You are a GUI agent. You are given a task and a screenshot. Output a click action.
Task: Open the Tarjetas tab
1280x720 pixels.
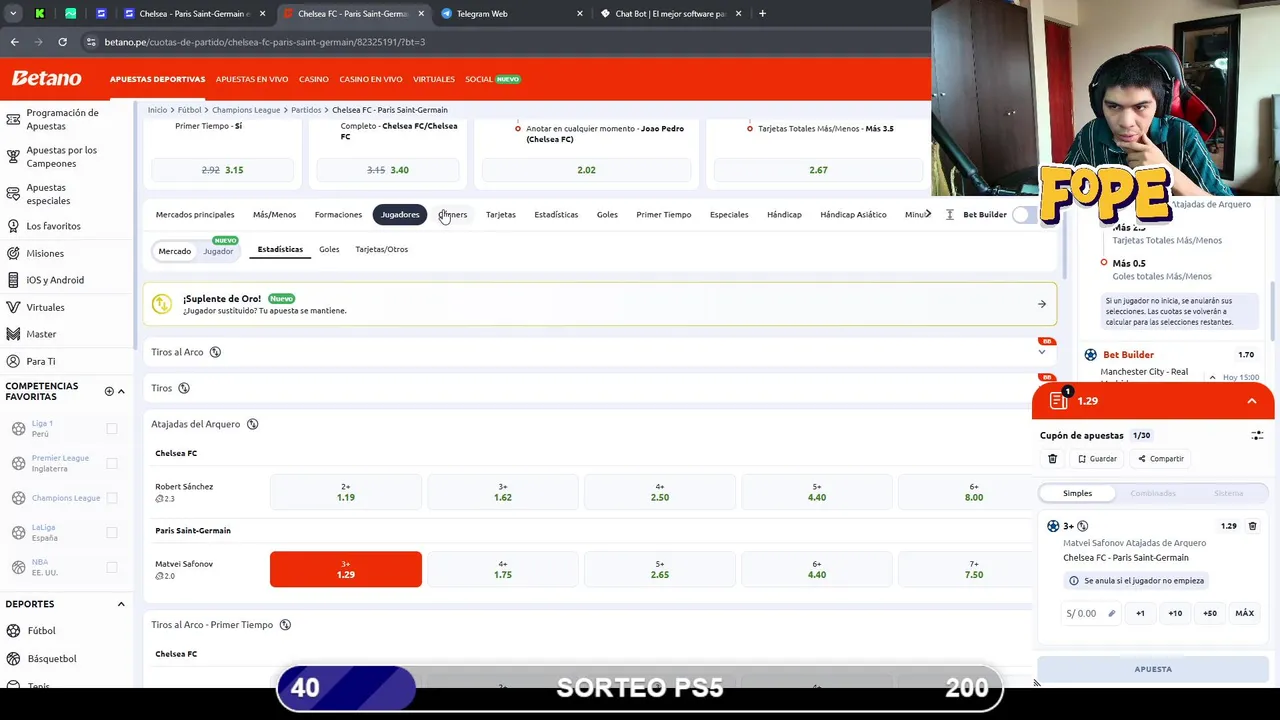click(501, 215)
